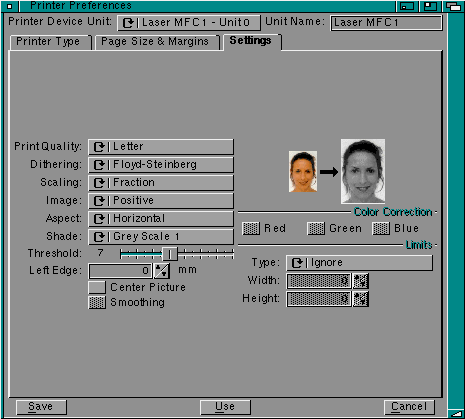Cycle the Aspect Horizontal selector

click(161, 219)
